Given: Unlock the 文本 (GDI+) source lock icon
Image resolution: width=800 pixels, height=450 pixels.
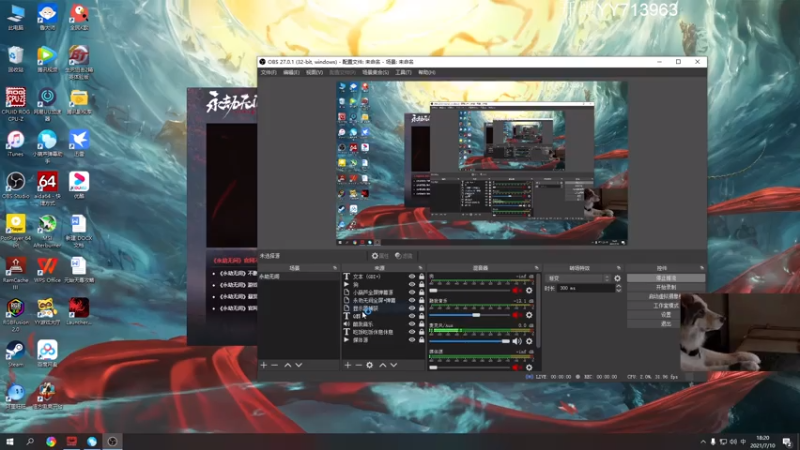Looking at the screenshot, I should [421, 277].
